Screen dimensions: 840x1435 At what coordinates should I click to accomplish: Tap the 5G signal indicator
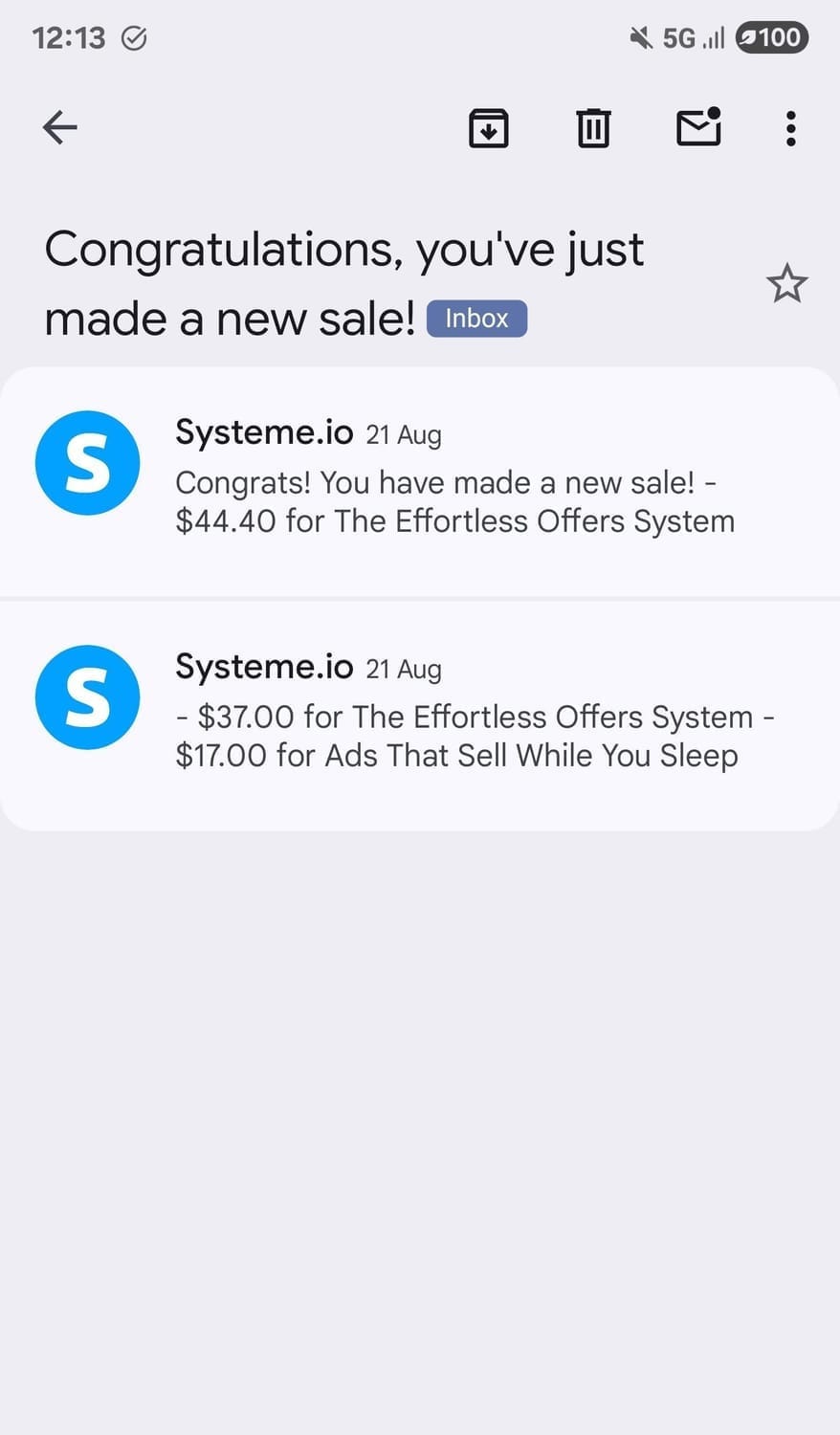(693, 38)
